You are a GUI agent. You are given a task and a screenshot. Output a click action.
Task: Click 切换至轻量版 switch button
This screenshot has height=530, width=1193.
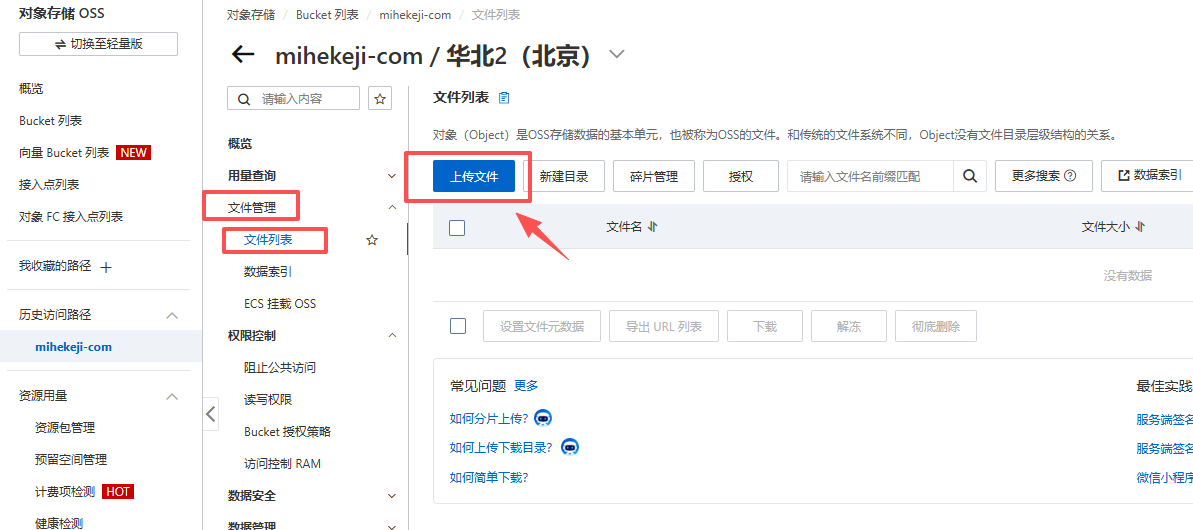coord(98,44)
